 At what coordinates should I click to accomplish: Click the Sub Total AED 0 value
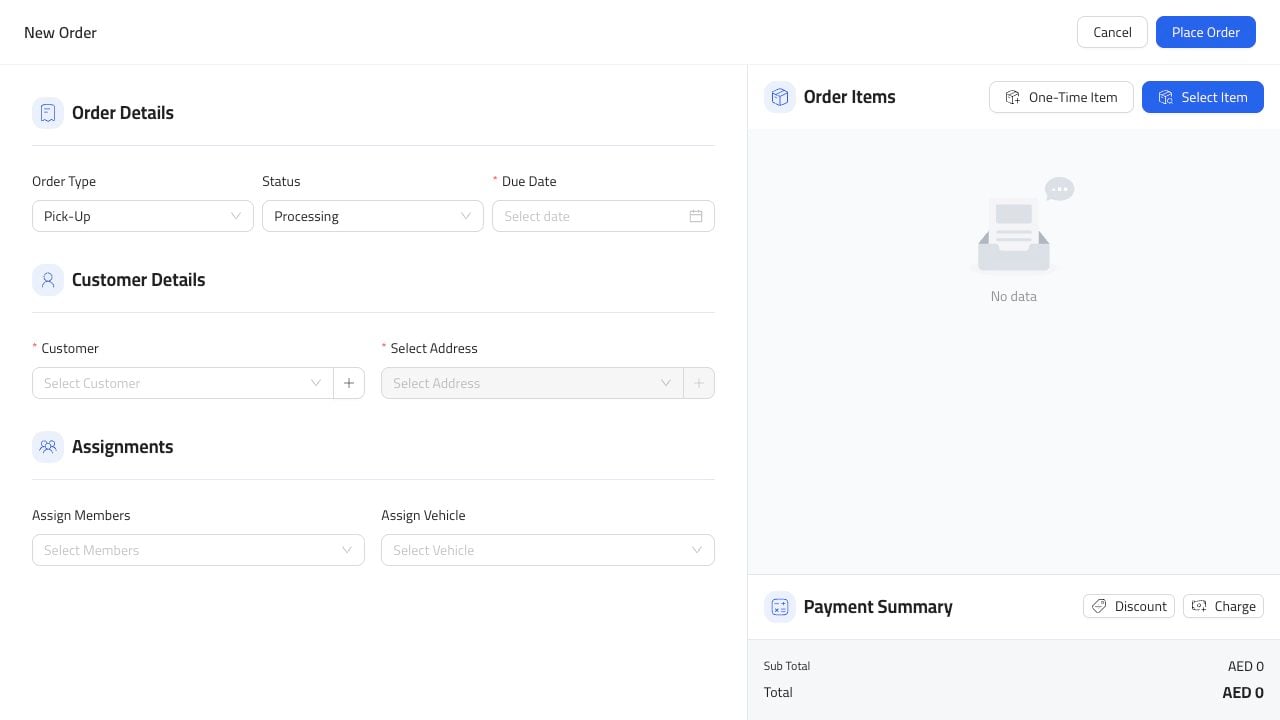(1246, 666)
